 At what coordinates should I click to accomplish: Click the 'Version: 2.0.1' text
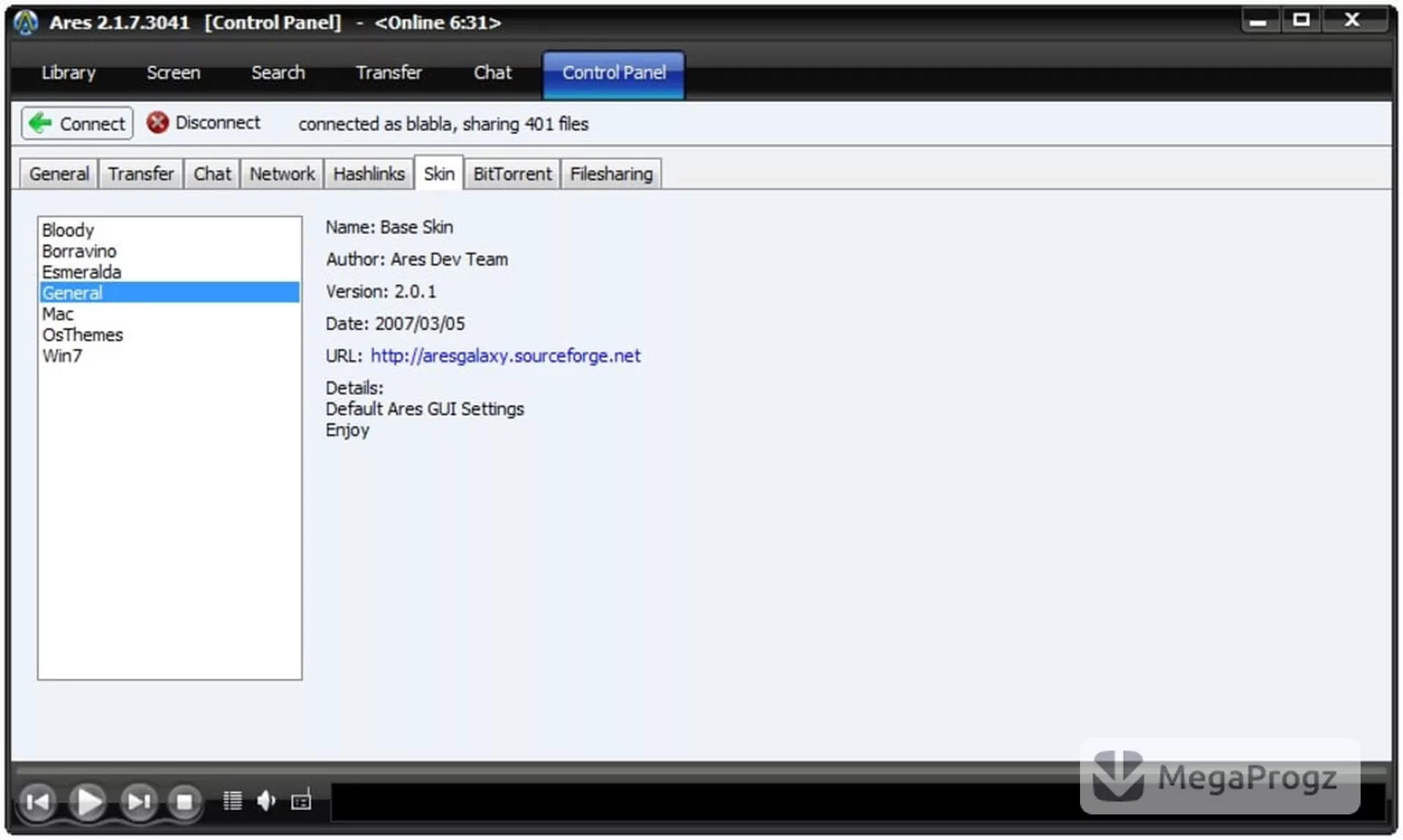381,291
